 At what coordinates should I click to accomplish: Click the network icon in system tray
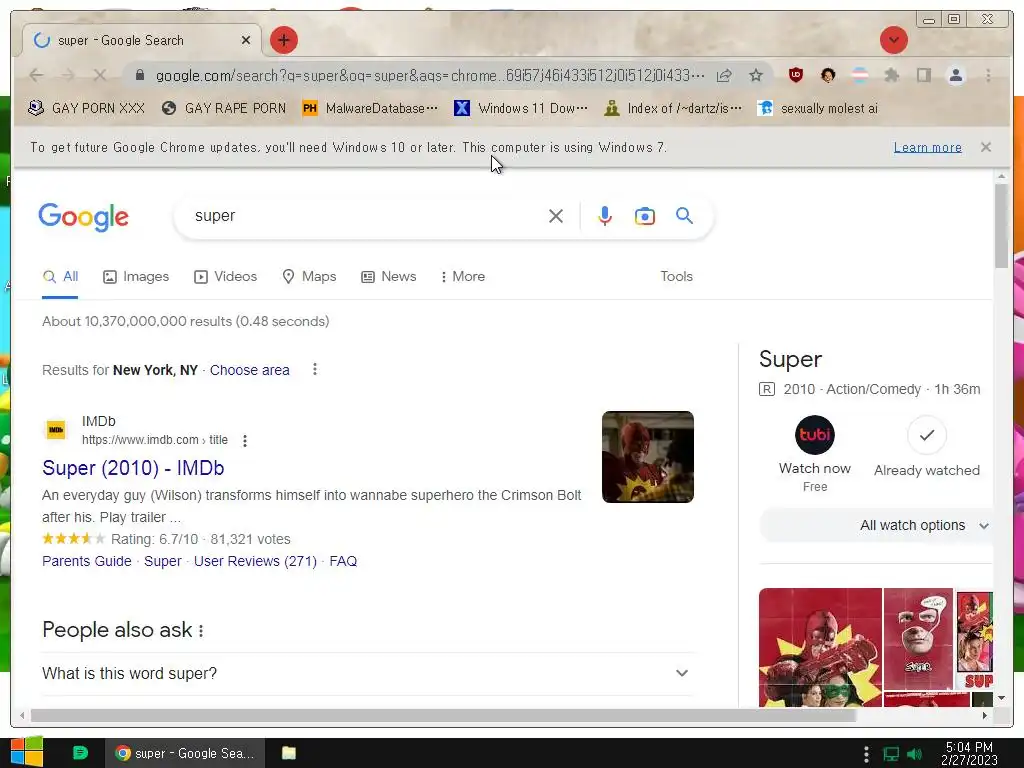click(891, 754)
